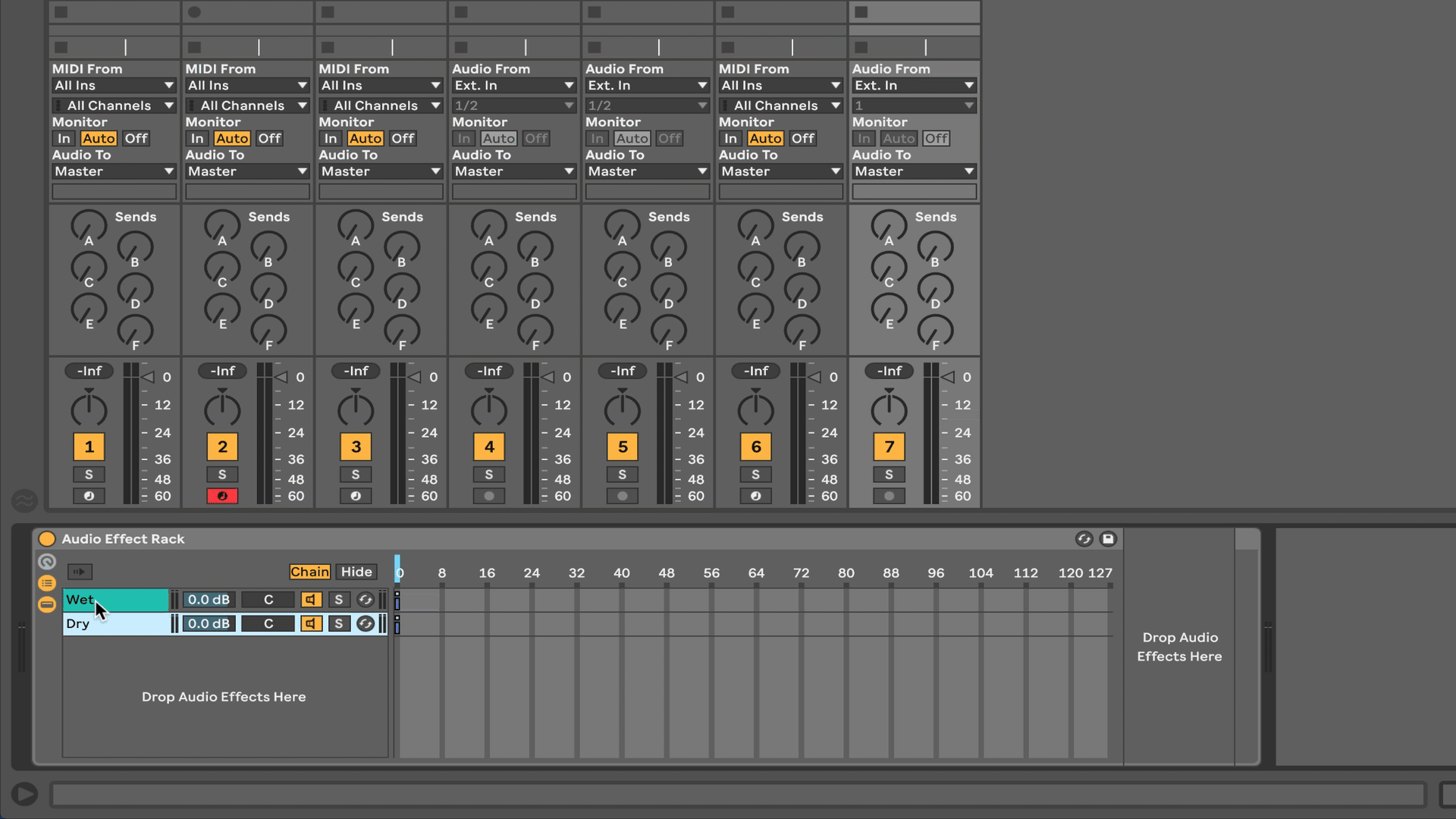This screenshot has width=1456, height=819.
Task: Show the rack macro controls
Action: point(47,562)
